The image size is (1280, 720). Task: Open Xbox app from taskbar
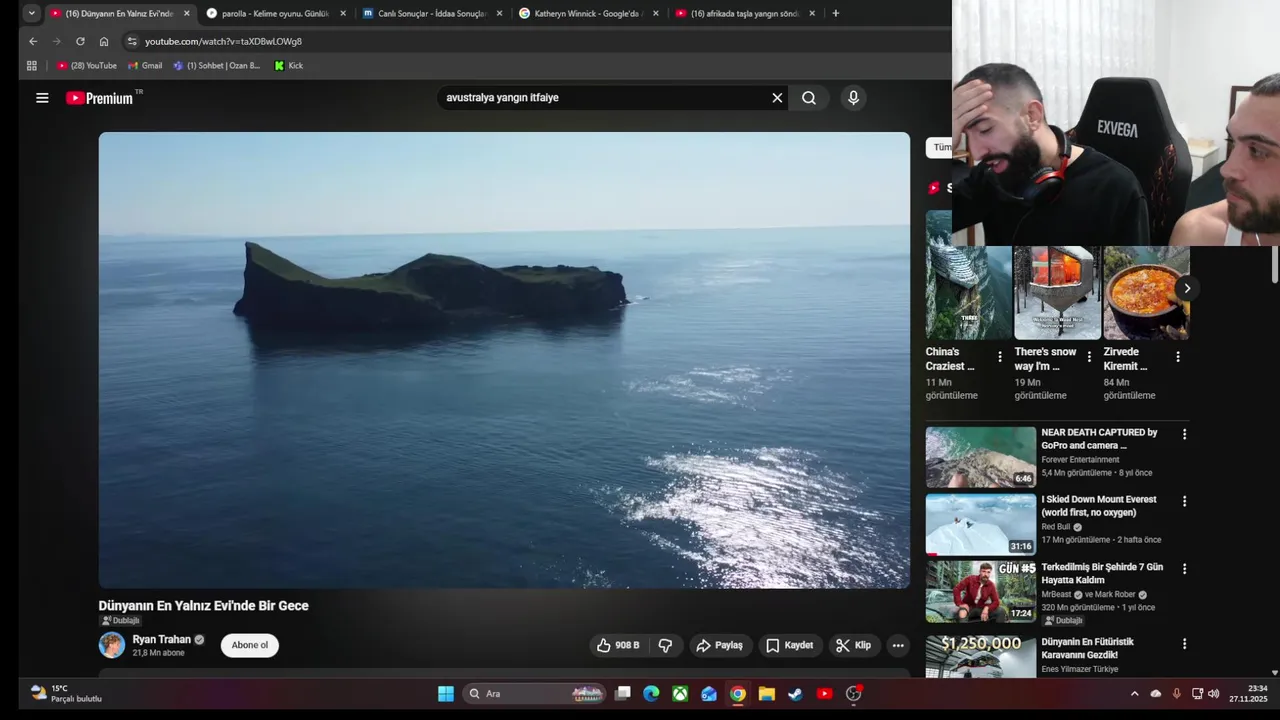[x=680, y=694]
